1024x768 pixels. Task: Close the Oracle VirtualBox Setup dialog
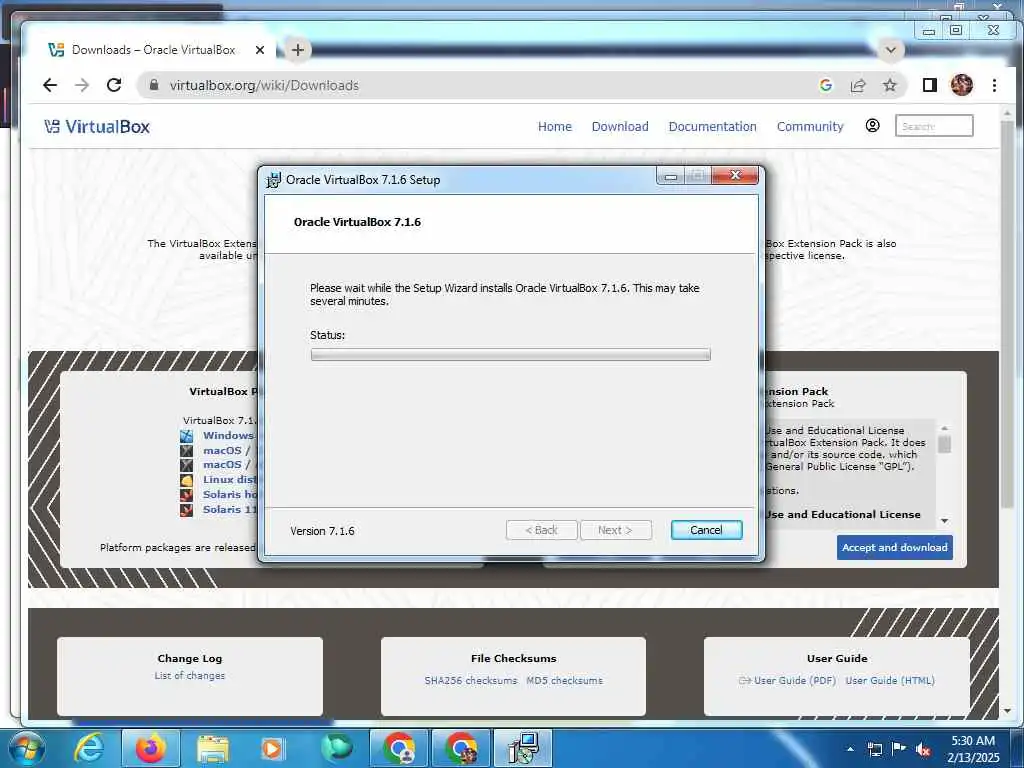(735, 175)
